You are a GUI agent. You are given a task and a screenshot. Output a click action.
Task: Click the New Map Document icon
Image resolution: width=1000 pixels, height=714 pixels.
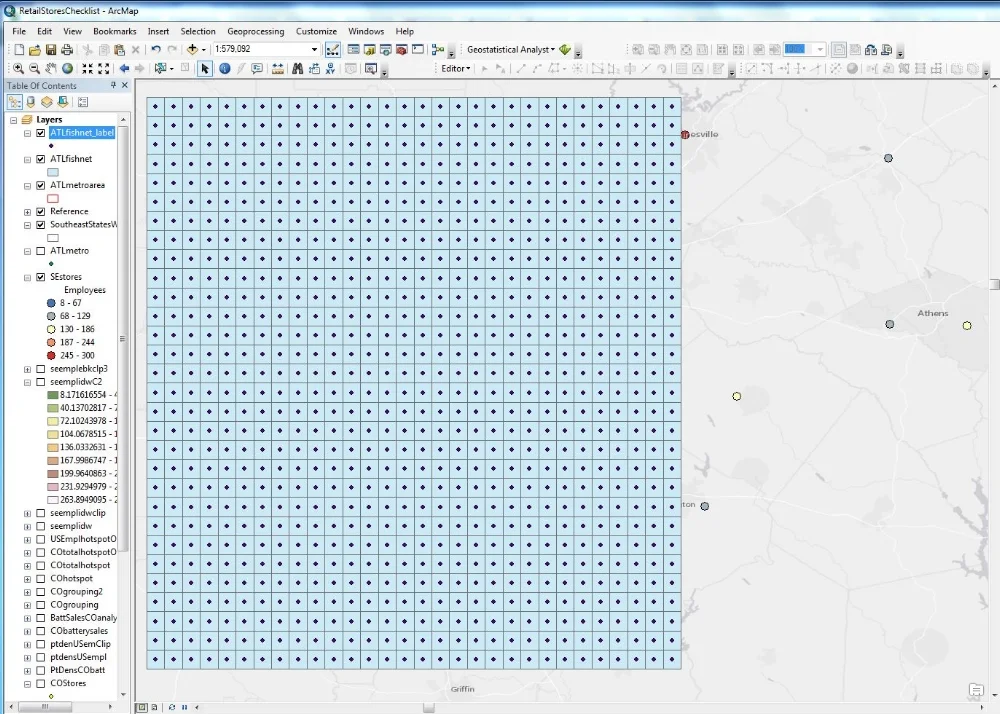point(19,50)
